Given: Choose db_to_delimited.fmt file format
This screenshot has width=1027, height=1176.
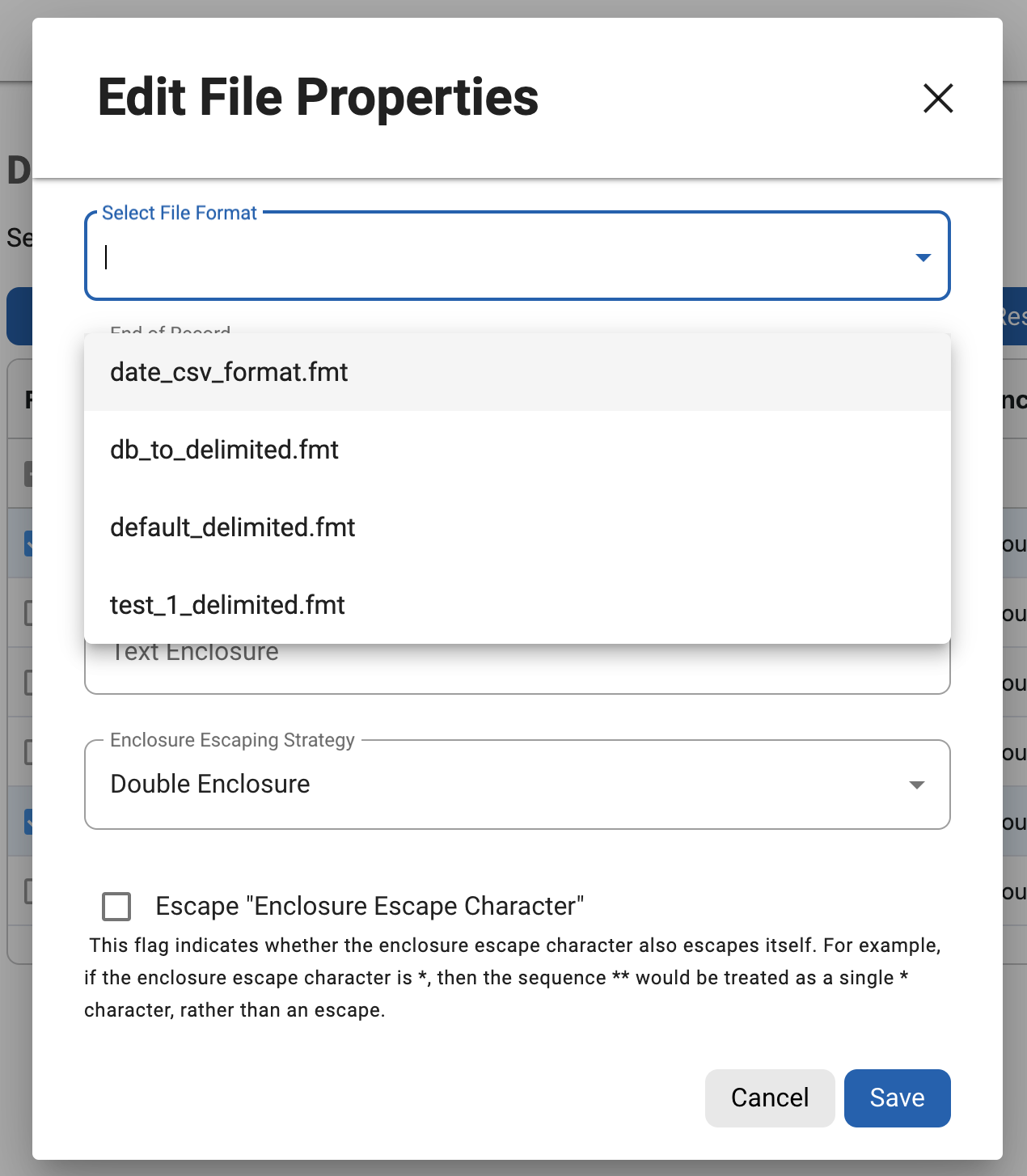Looking at the screenshot, I should click(x=224, y=450).
